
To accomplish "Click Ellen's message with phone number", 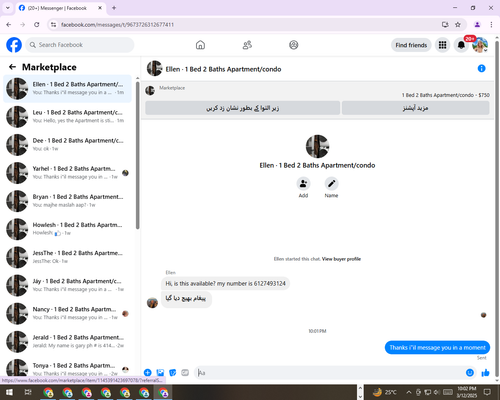I will [226, 284].
